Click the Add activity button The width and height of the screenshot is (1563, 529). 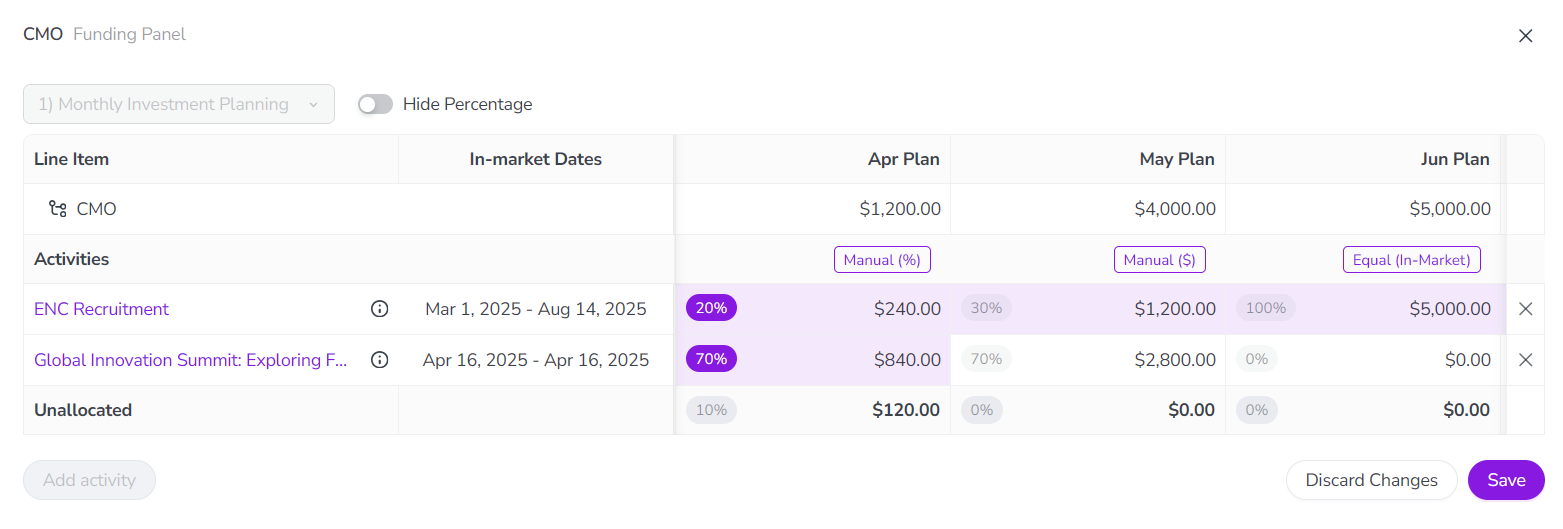[x=89, y=480]
